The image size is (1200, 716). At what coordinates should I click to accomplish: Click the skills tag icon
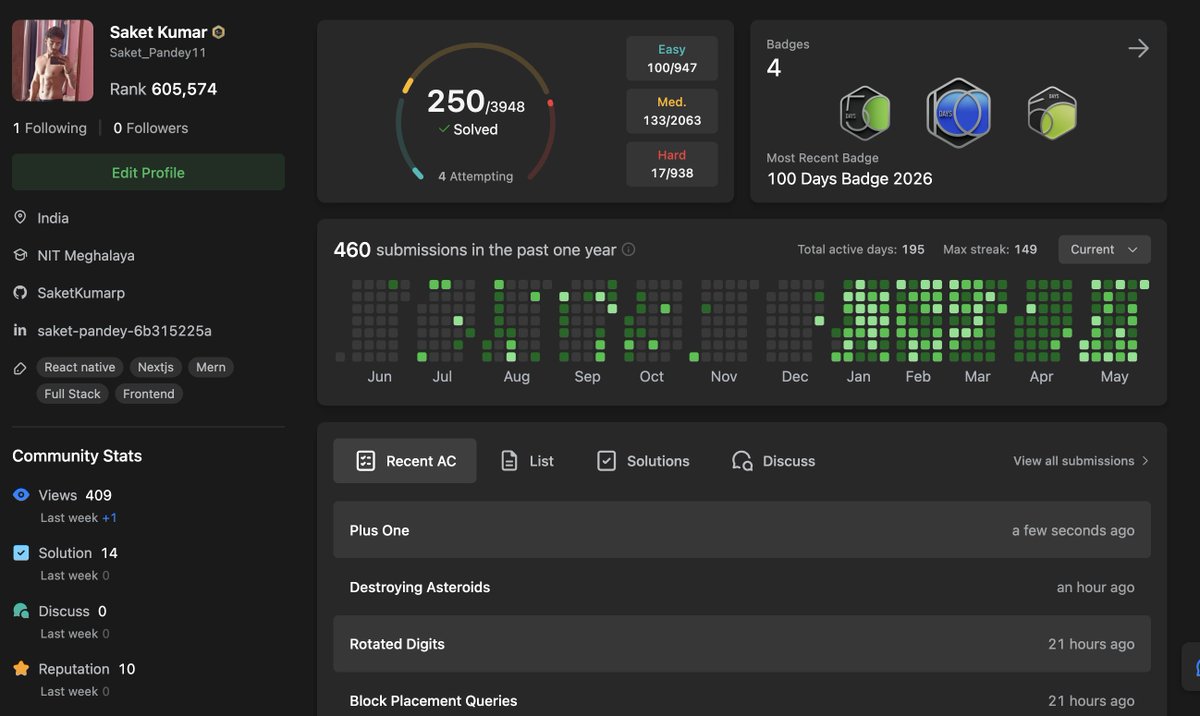[19, 368]
